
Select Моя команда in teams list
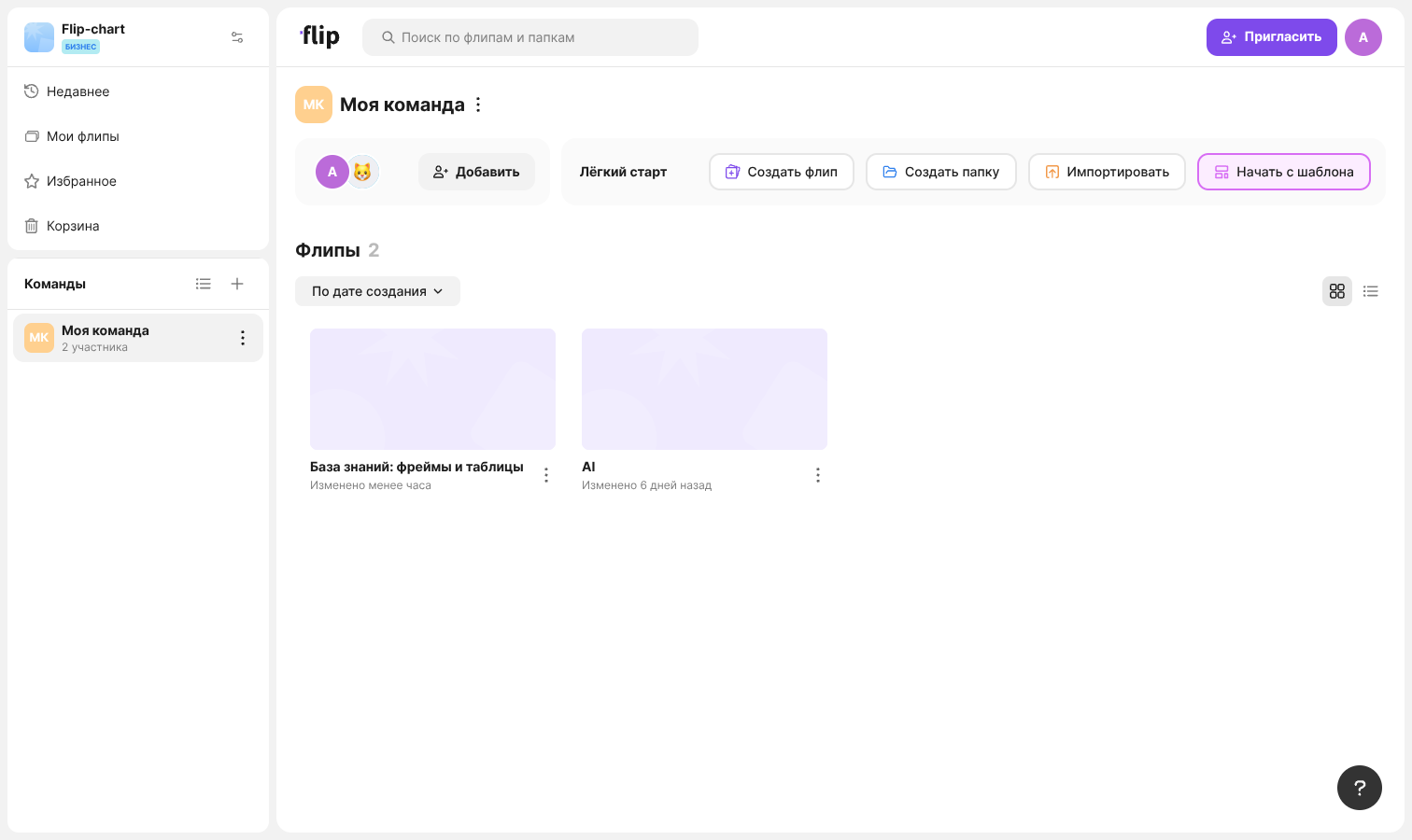click(x=138, y=338)
